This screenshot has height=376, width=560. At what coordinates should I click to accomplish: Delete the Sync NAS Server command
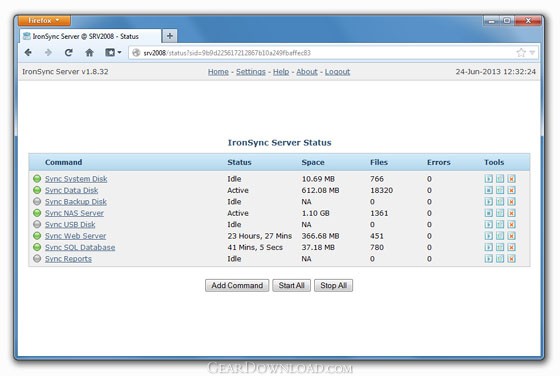coord(511,213)
